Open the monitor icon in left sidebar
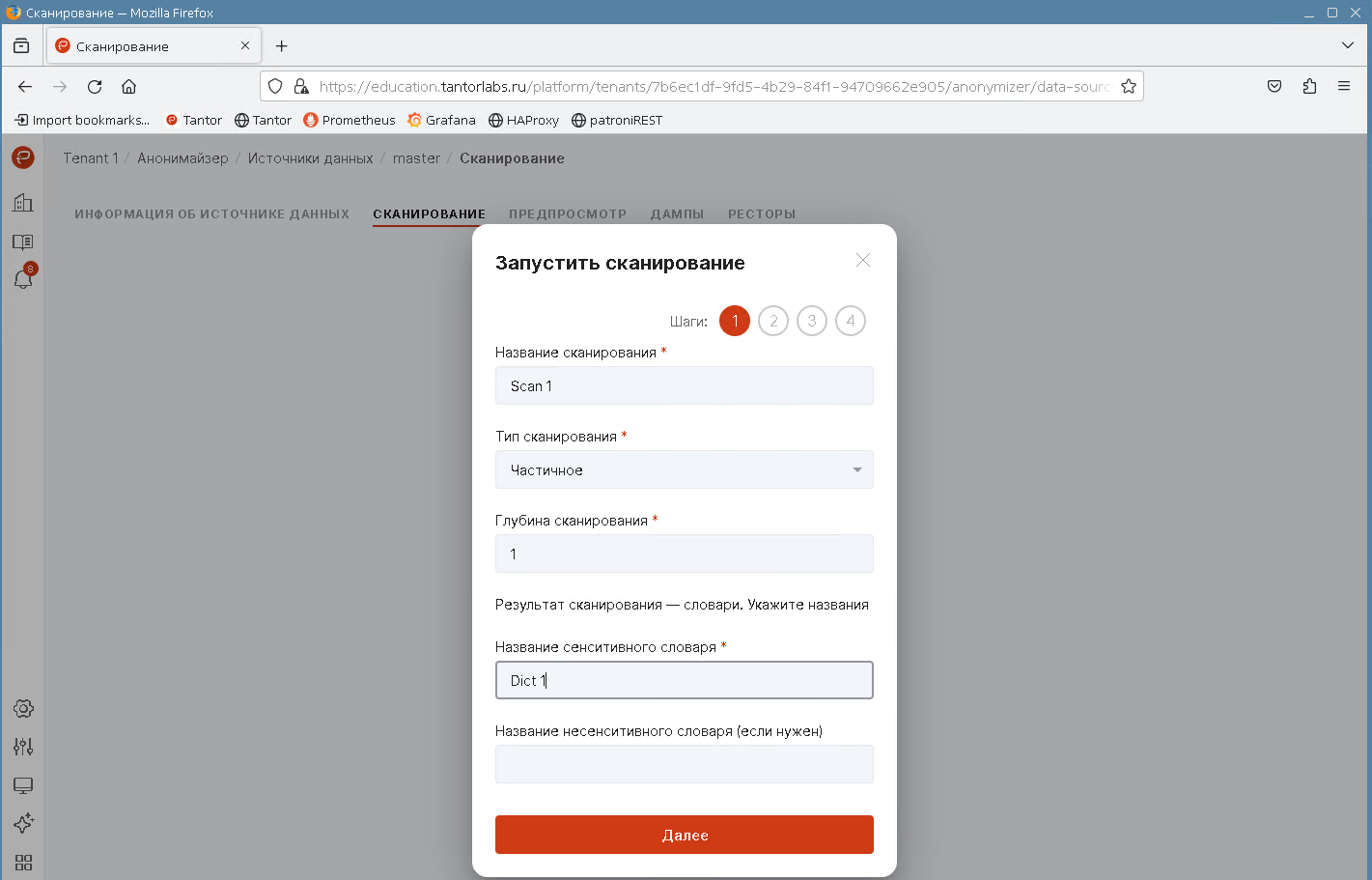 [23, 785]
